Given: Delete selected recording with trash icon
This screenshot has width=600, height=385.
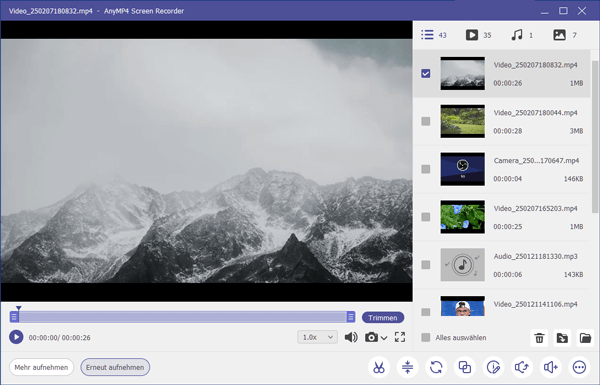Looking at the screenshot, I should click(x=539, y=338).
